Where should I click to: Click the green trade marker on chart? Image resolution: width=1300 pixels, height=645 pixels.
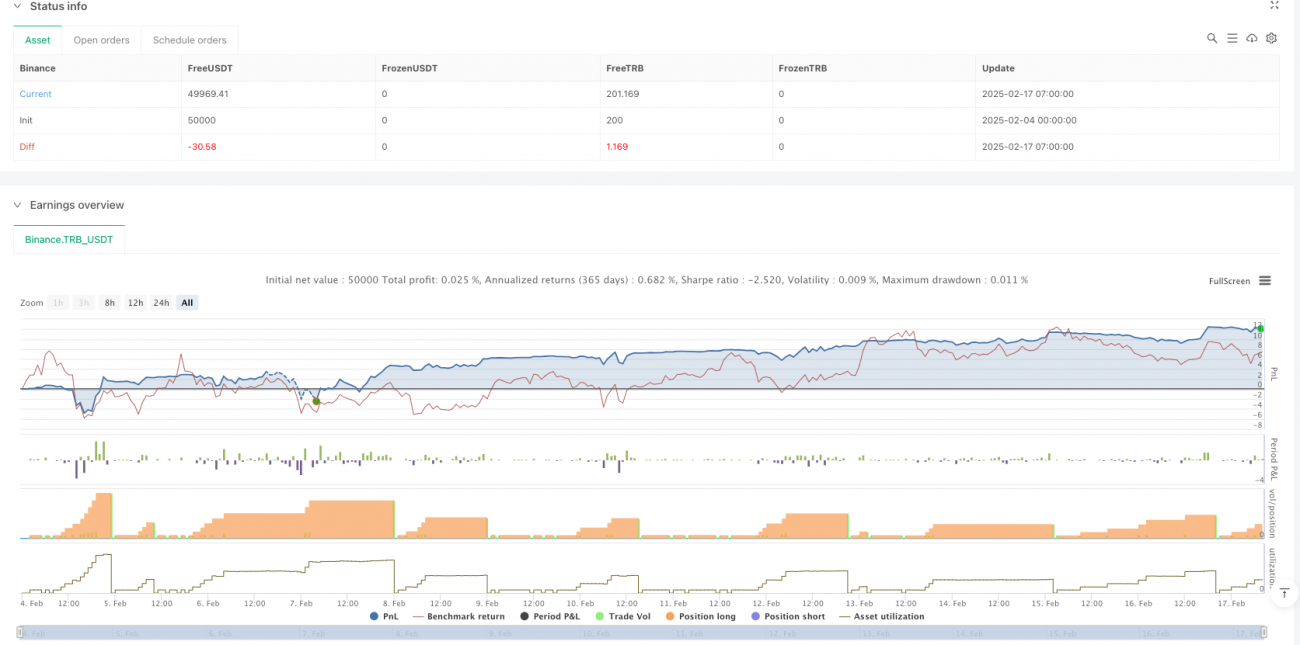(316, 401)
